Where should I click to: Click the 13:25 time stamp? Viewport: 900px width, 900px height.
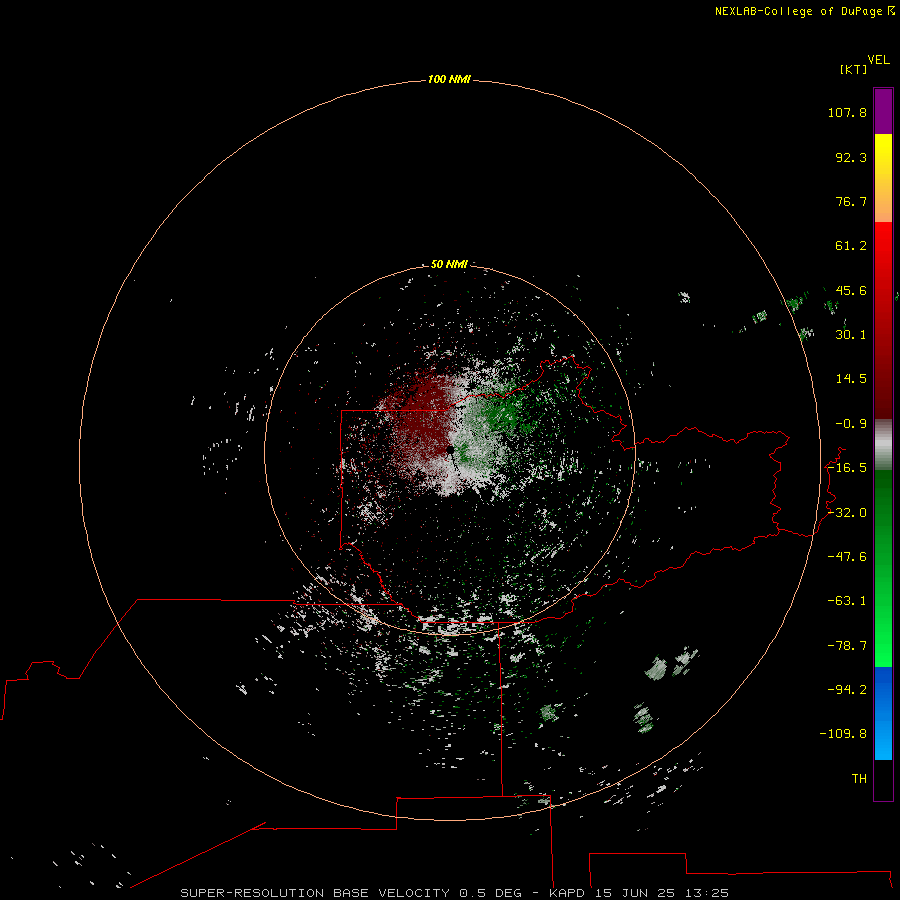(707, 893)
